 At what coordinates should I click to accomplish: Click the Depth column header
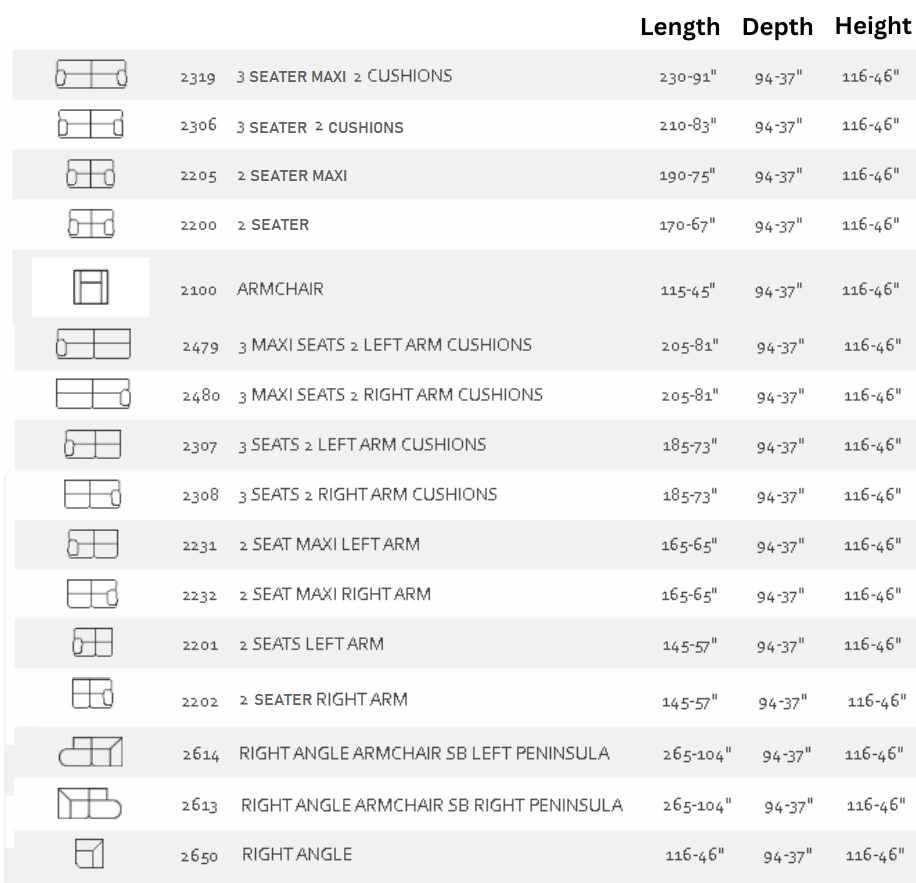[777, 27]
